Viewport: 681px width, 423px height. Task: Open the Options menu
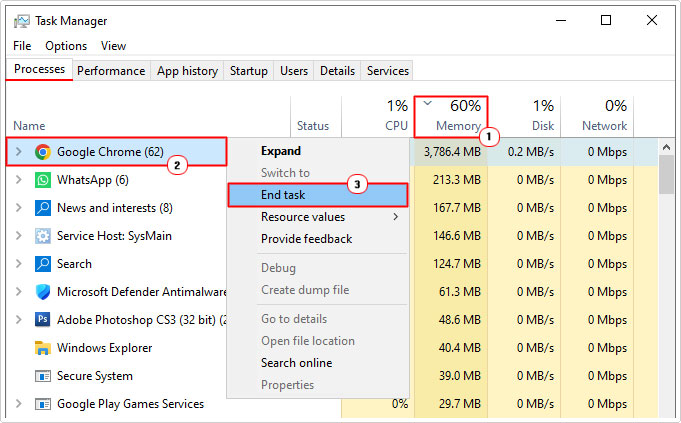coord(66,46)
